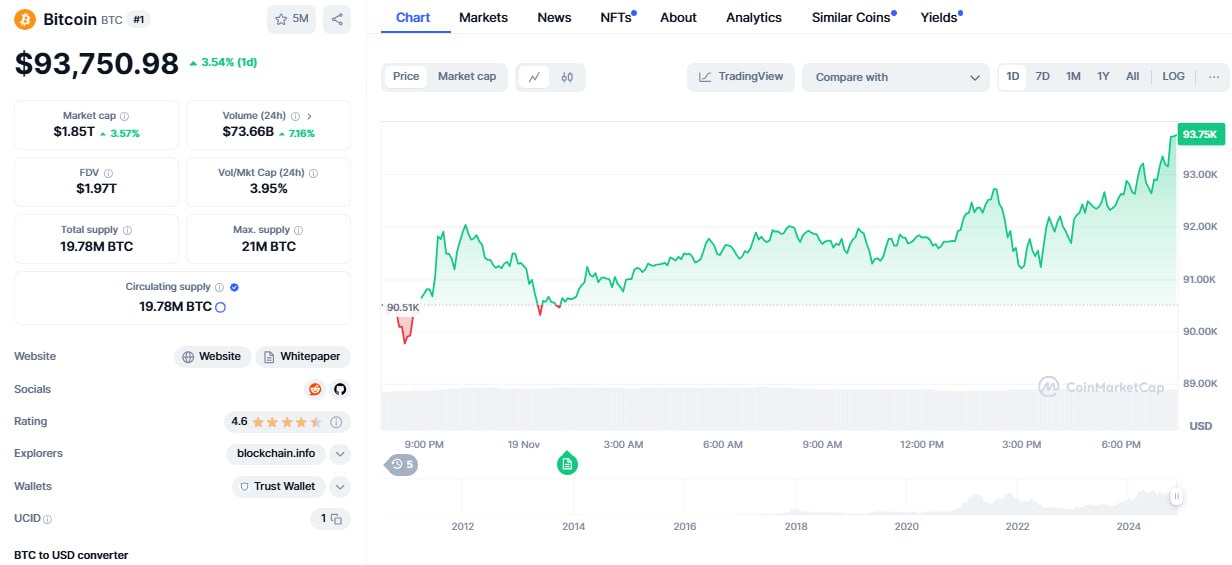
Task: Open the TradingView chart button
Action: coord(741,77)
